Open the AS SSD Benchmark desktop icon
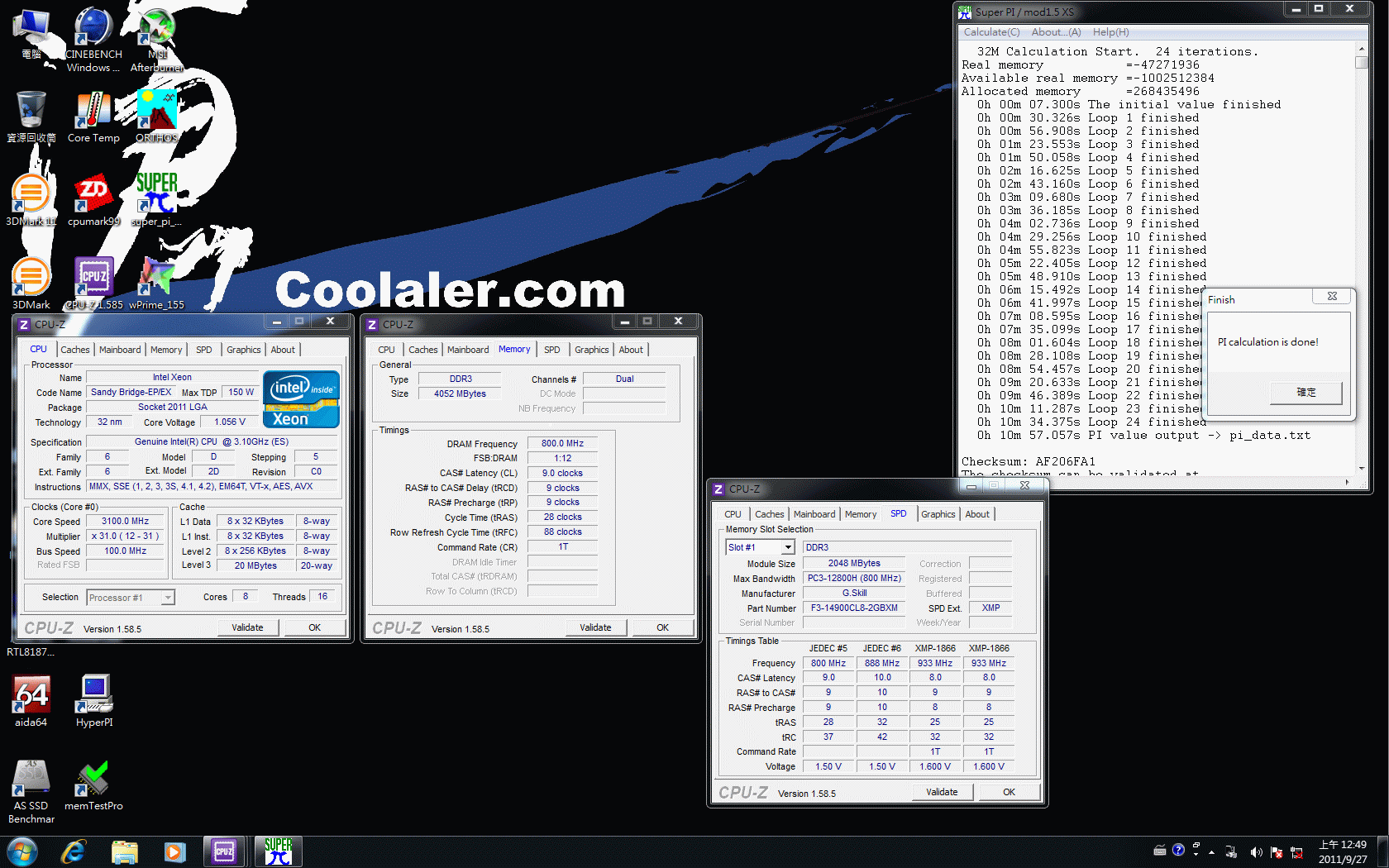Screen dimensions: 1389x868 click(31, 791)
